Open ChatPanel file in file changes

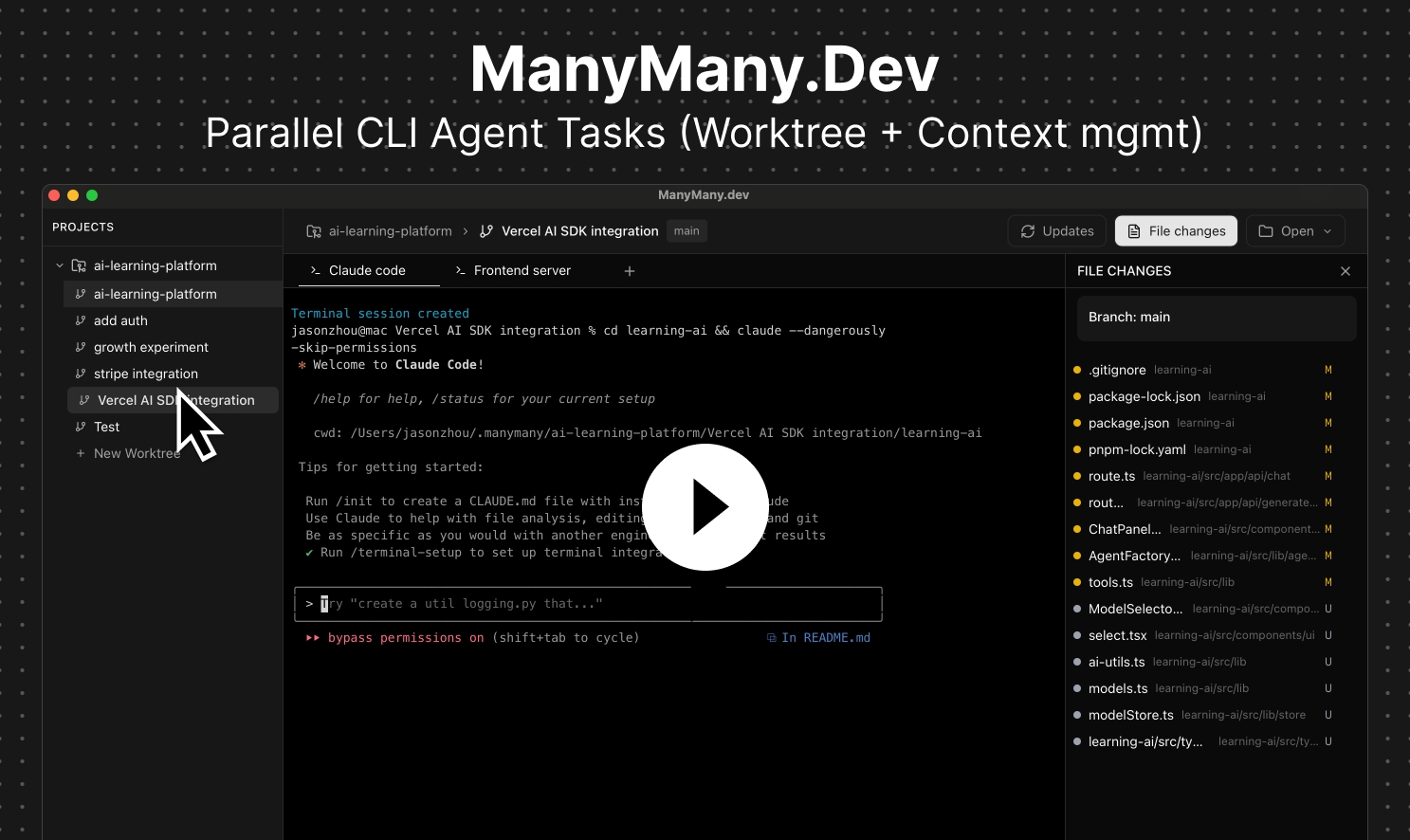(x=1204, y=529)
